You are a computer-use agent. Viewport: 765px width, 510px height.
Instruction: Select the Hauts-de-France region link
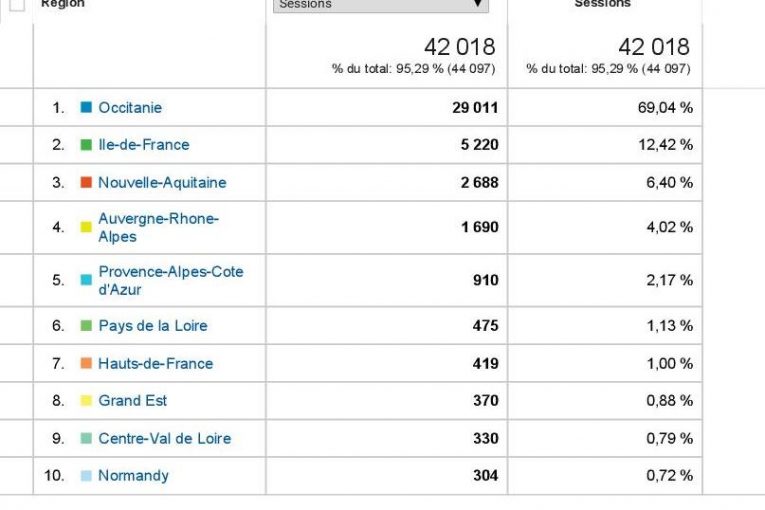[155, 363]
